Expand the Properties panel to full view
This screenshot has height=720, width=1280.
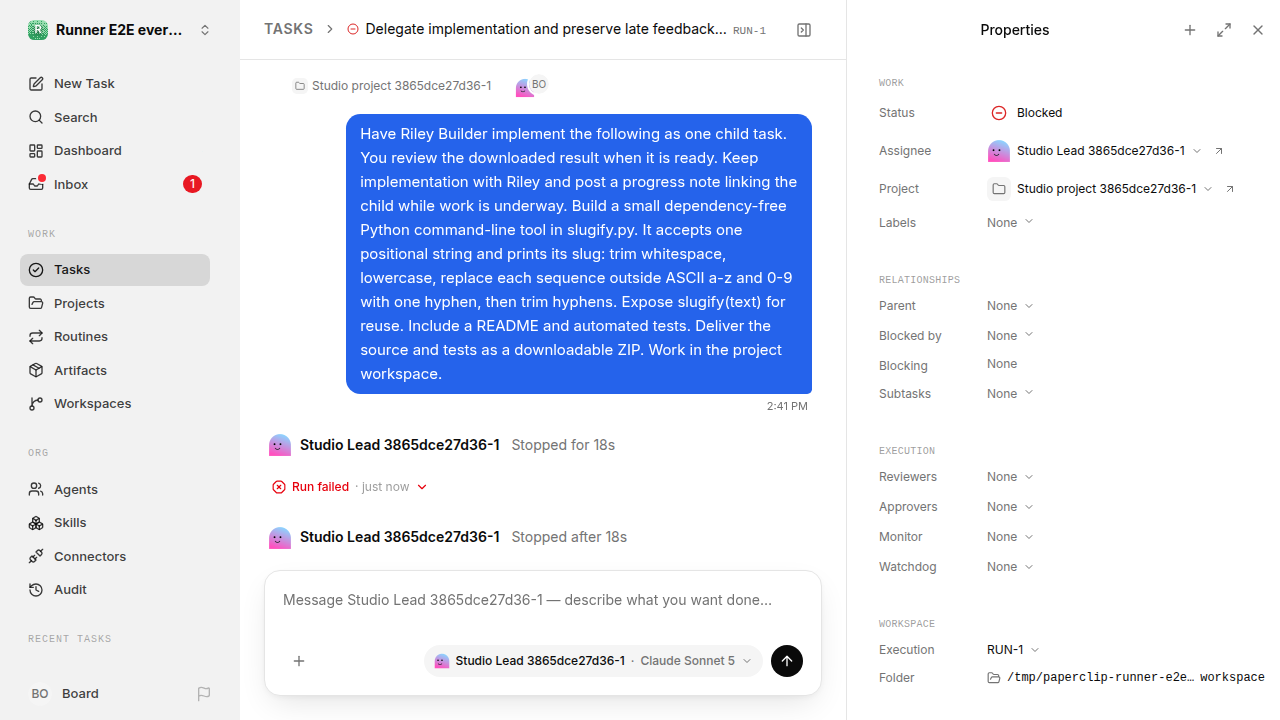1224,30
